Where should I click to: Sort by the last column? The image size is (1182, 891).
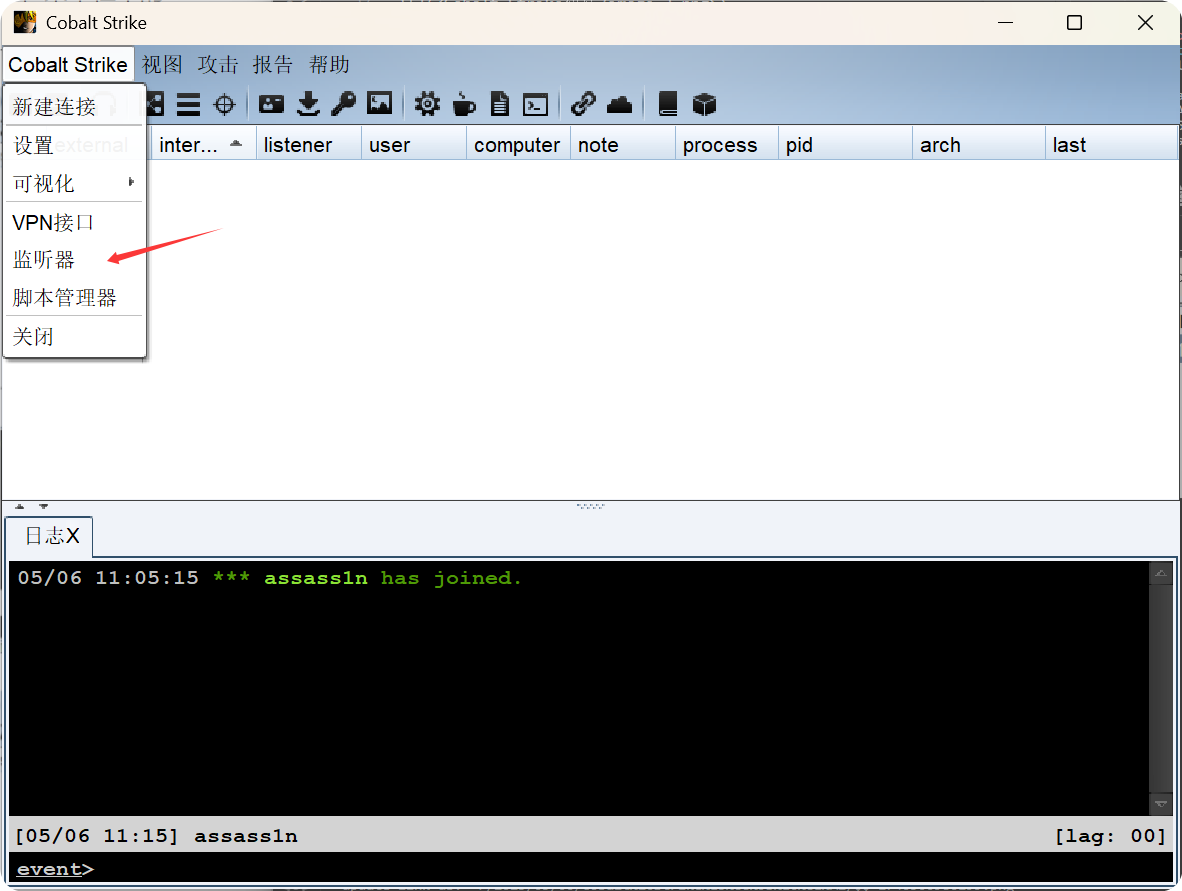tap(1112, 145)
